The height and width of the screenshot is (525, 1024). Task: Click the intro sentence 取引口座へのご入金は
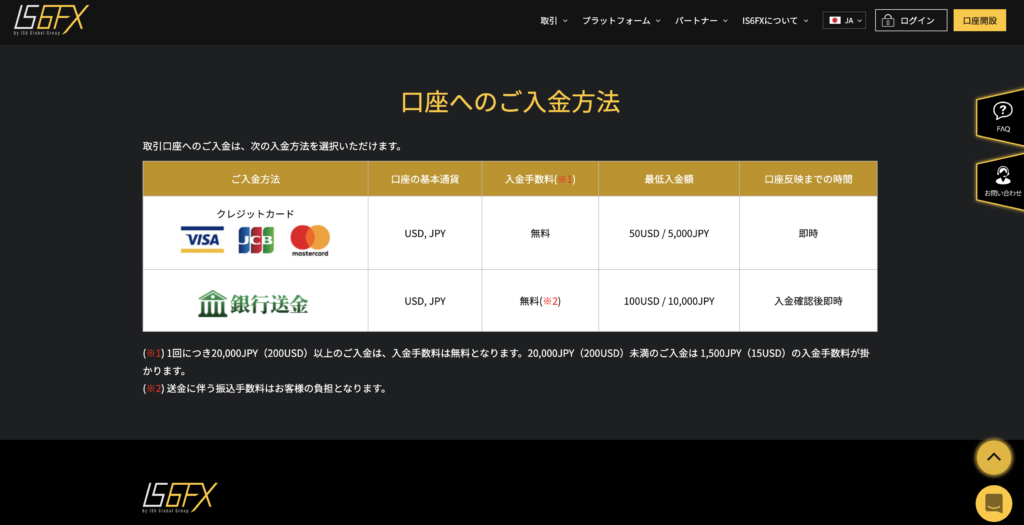pyautogui.click(x=272, y=146)
